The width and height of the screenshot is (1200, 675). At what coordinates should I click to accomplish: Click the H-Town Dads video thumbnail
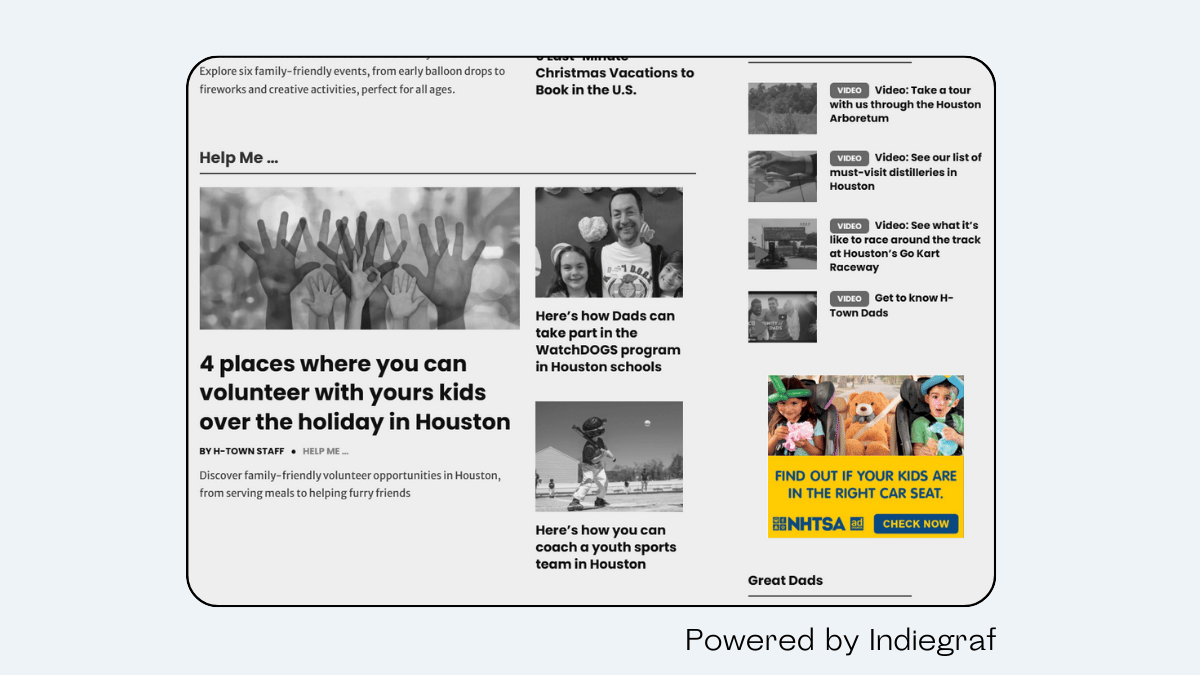click(x=781, y=316)
